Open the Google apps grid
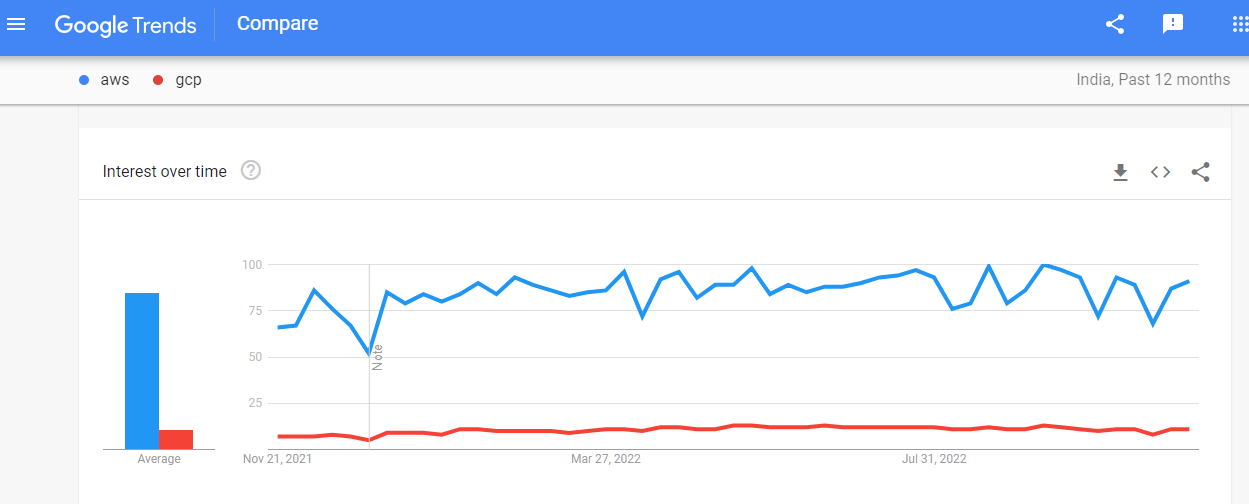This screenshot has height=504, width=1249. click(x=1240, y=25)
